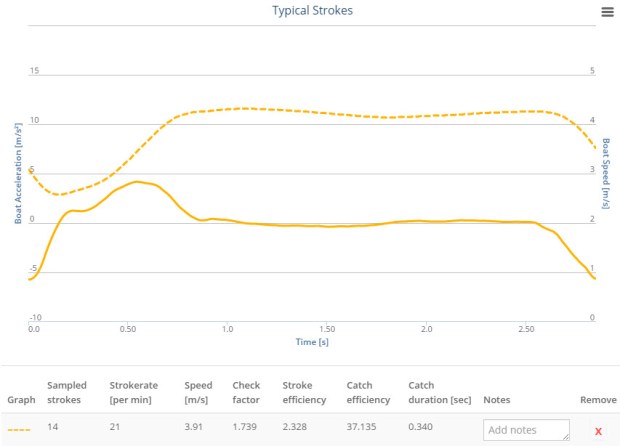Click the Remove column header

coord(598,399)
